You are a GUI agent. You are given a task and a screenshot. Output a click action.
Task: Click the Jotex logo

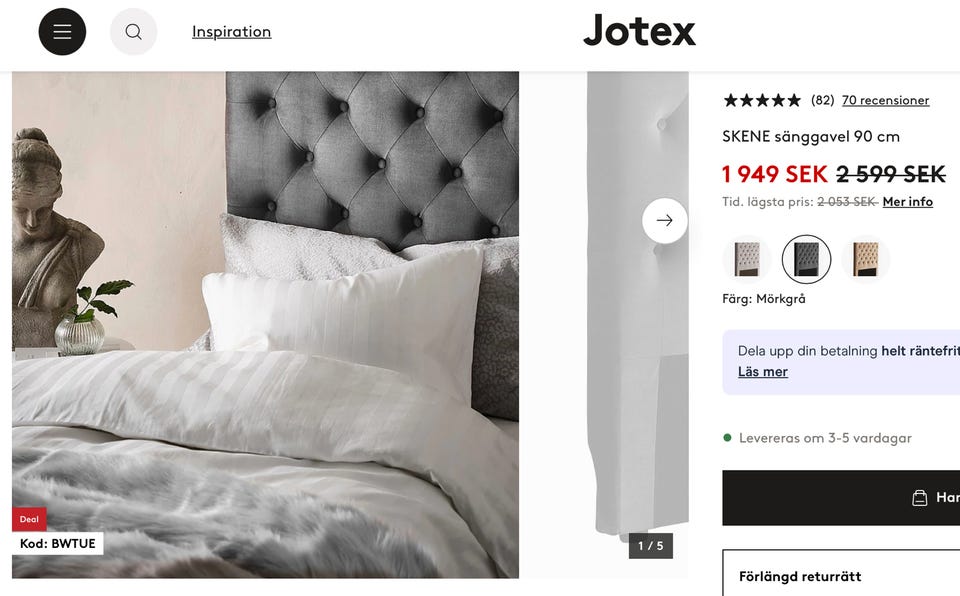tap(639, 31)
